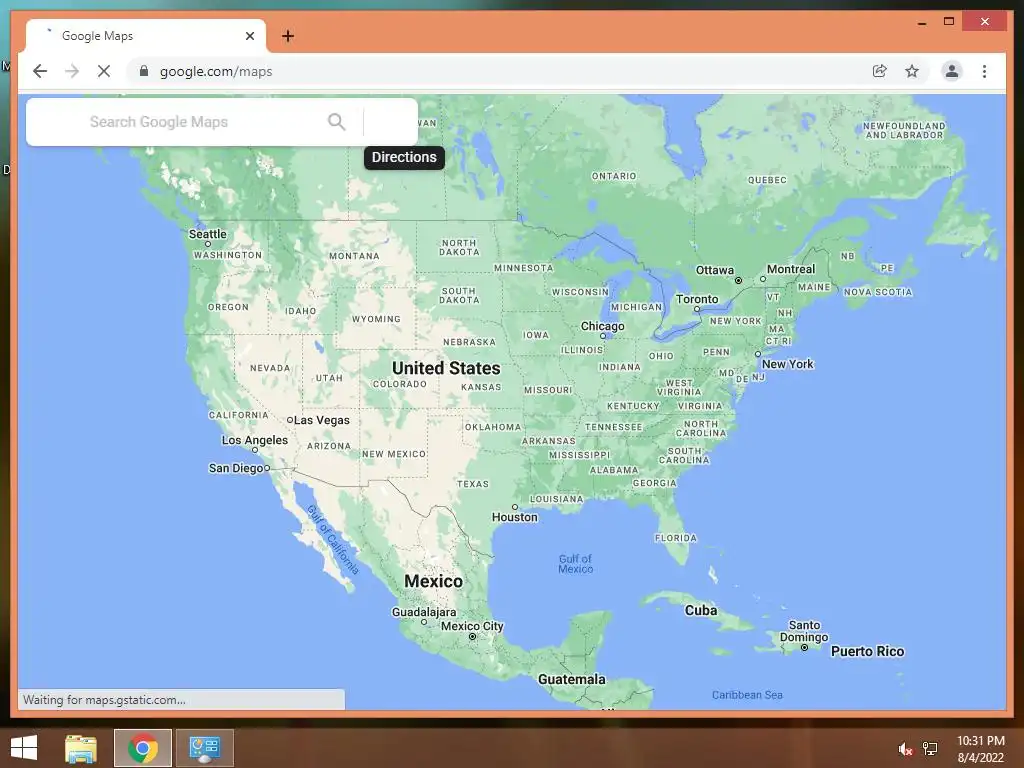Click the ONTARIO province label

pyautogui.click(x=614, y=176)
